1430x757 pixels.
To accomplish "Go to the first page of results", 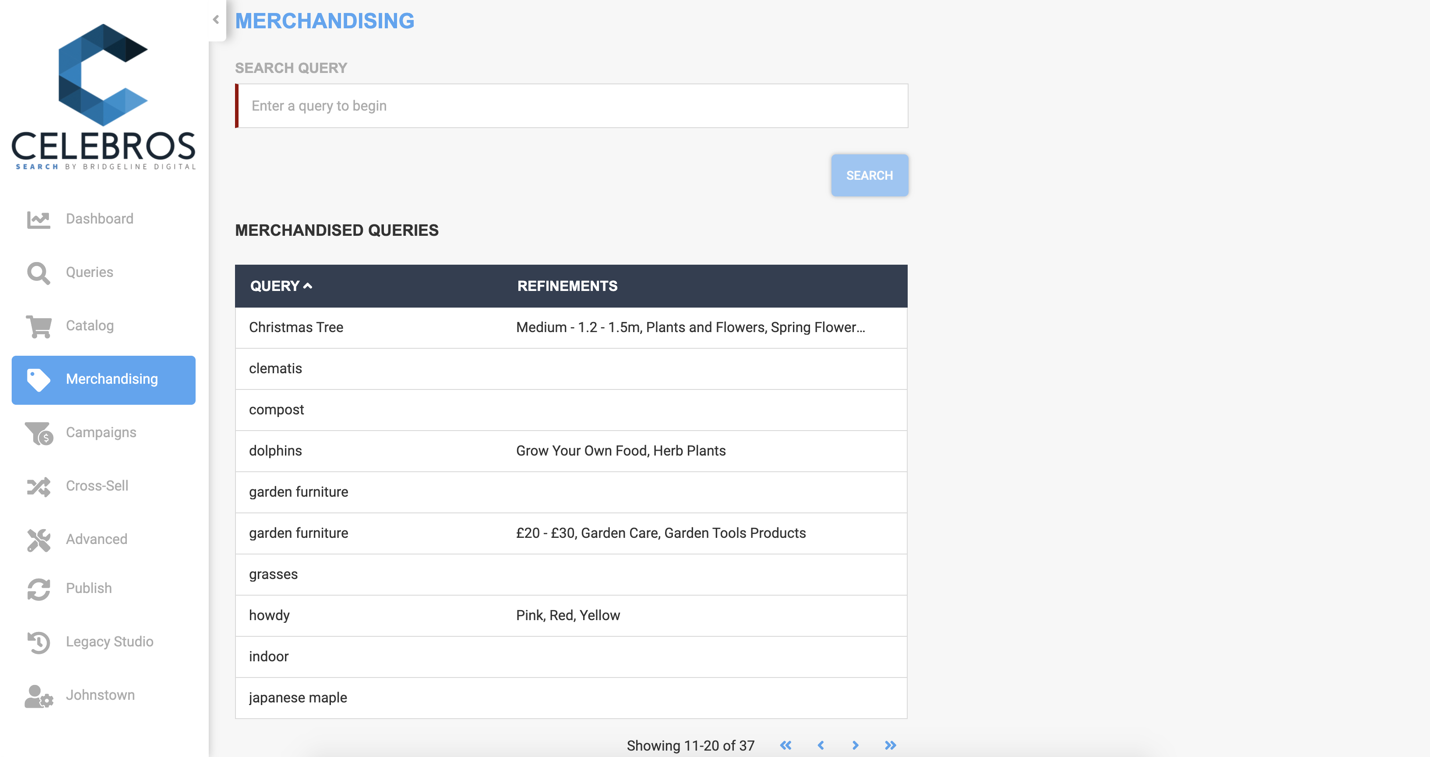I will tap(786, 746).
